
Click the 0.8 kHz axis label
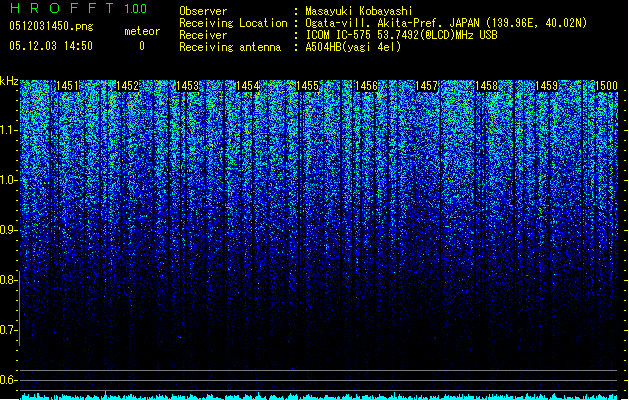tap(9, 280)
